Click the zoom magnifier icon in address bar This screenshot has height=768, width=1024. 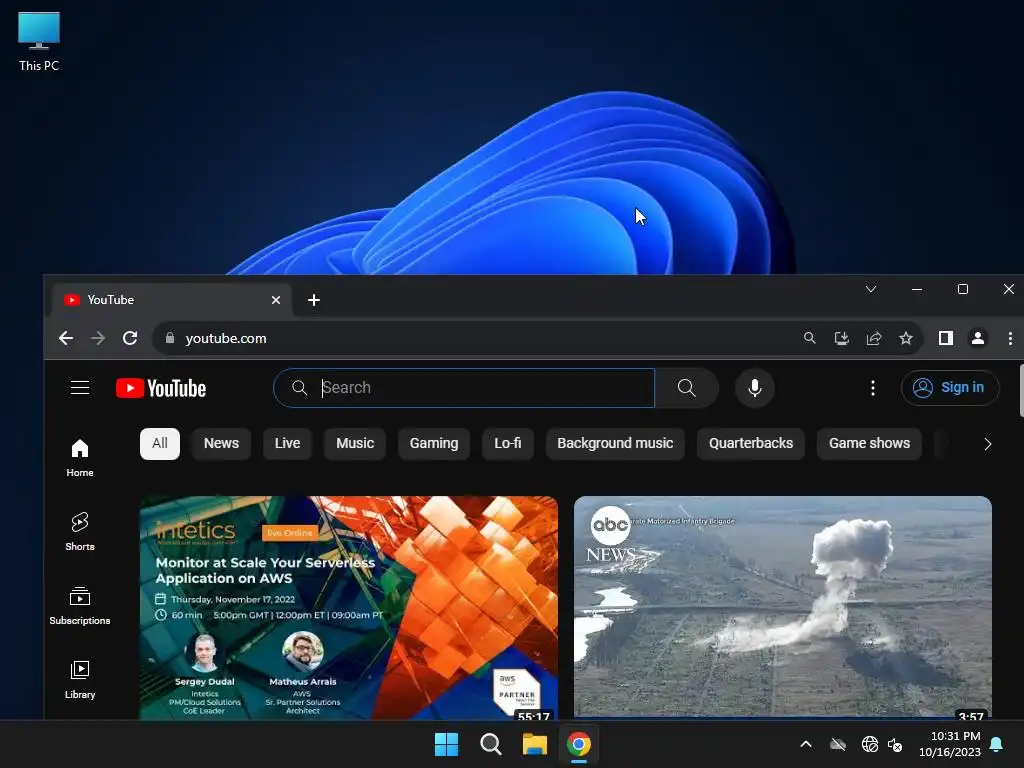point(809,338)
